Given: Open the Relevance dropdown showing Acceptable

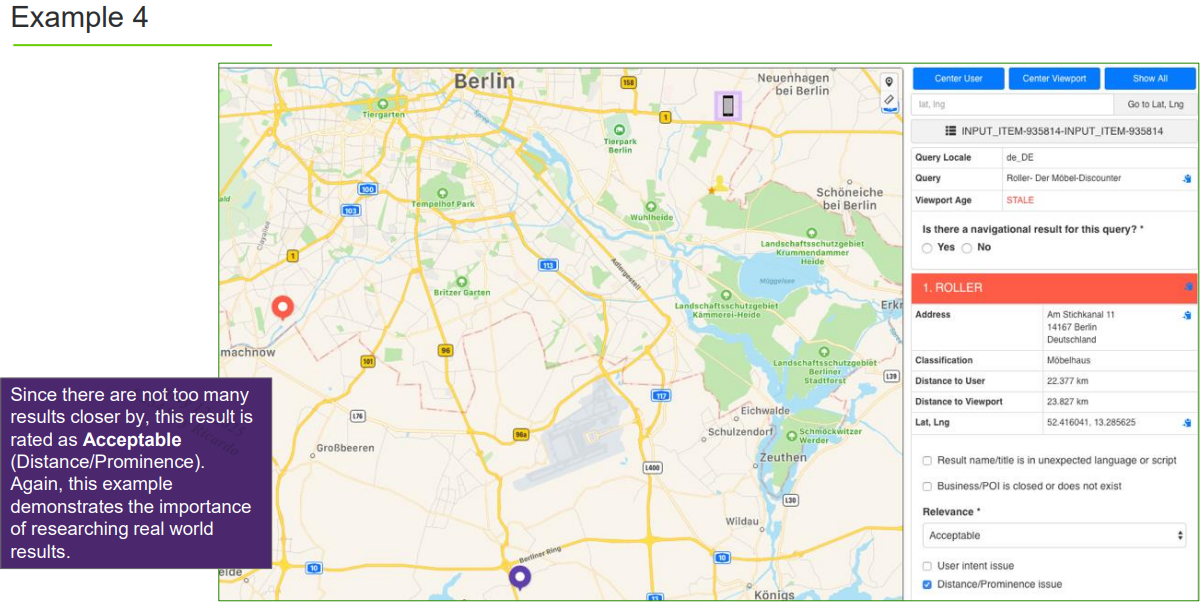Looking at the screenshot, I should (x=1054, y=536).
